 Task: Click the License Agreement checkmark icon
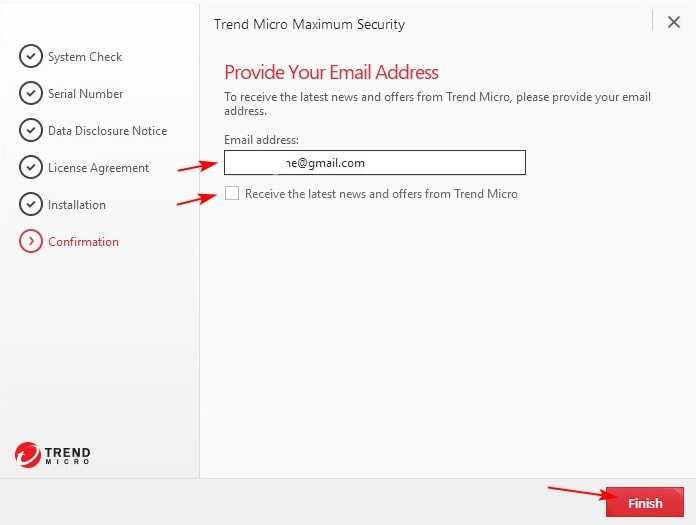click(31, 167)
